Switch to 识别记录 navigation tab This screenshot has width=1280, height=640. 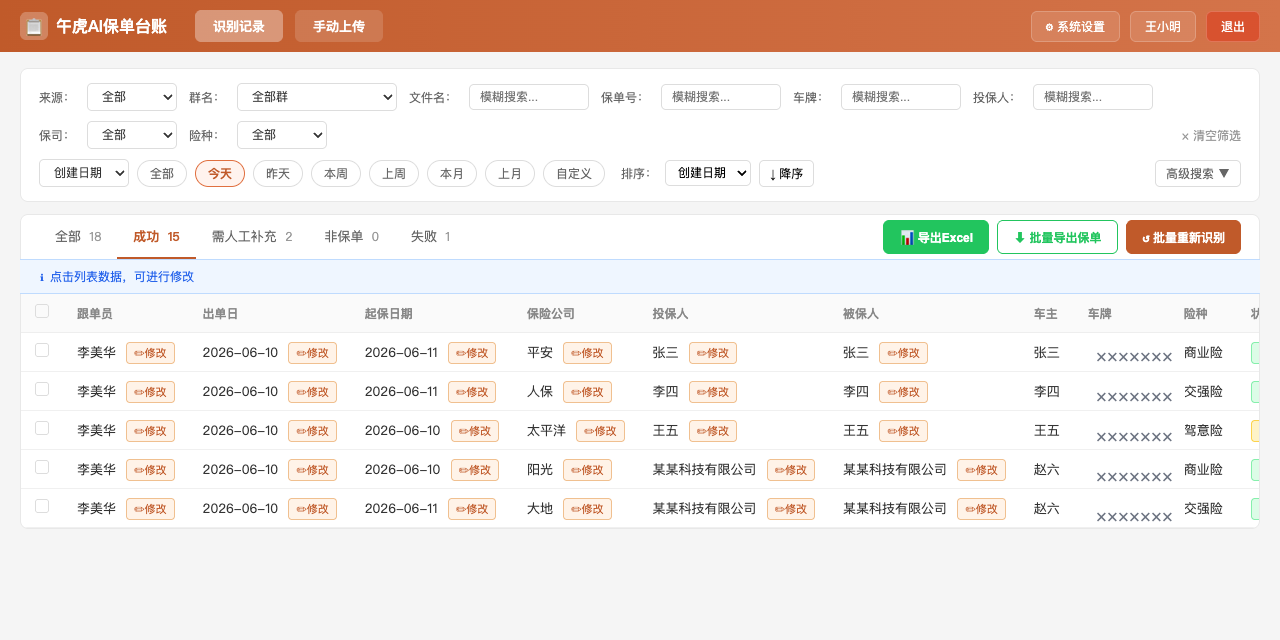[x=239, y=26]
